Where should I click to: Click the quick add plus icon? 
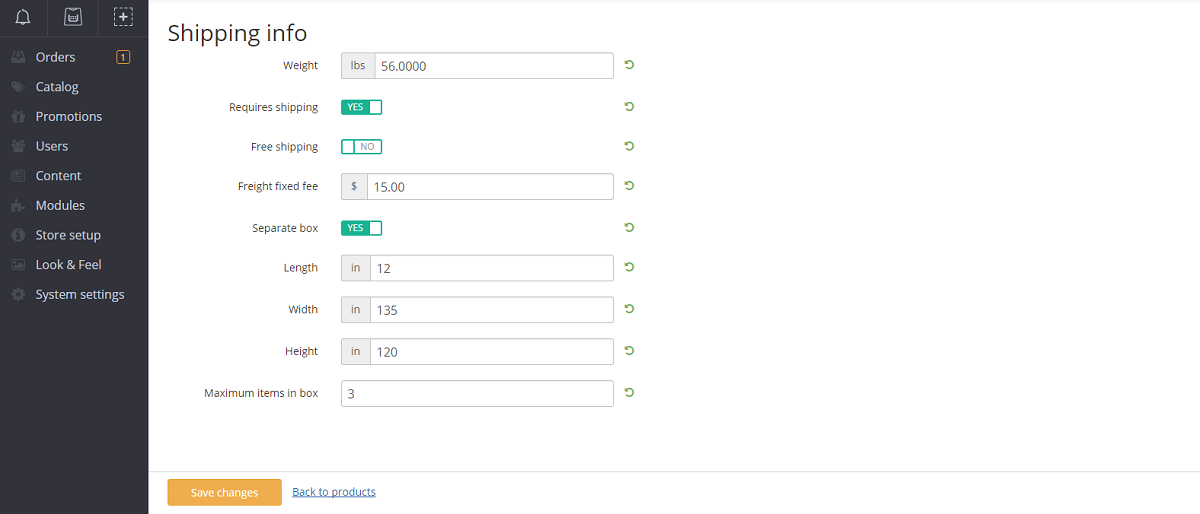(123, 16)
